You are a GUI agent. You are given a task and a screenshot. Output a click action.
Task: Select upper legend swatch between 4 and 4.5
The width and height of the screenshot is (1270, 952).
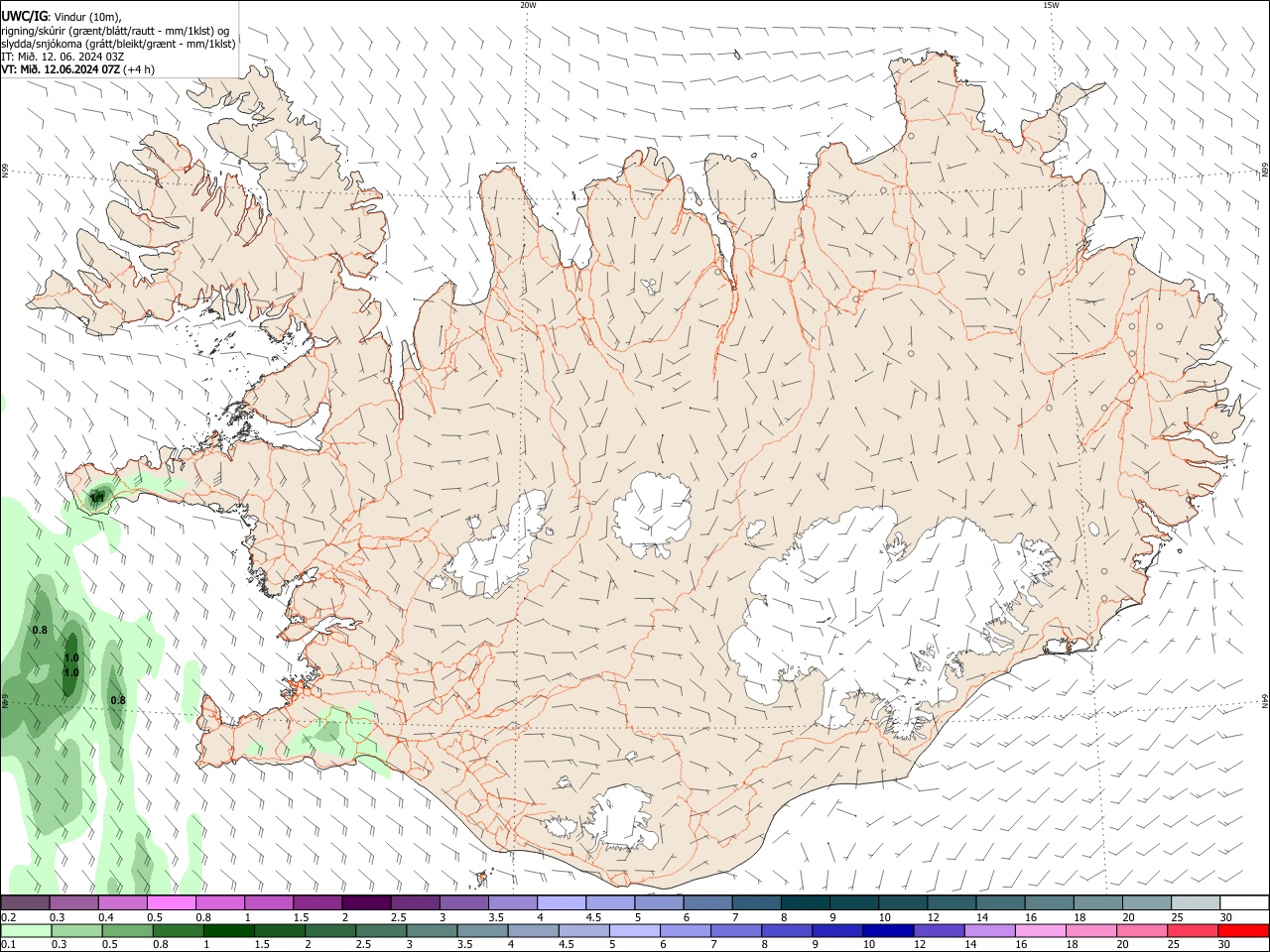561,903
